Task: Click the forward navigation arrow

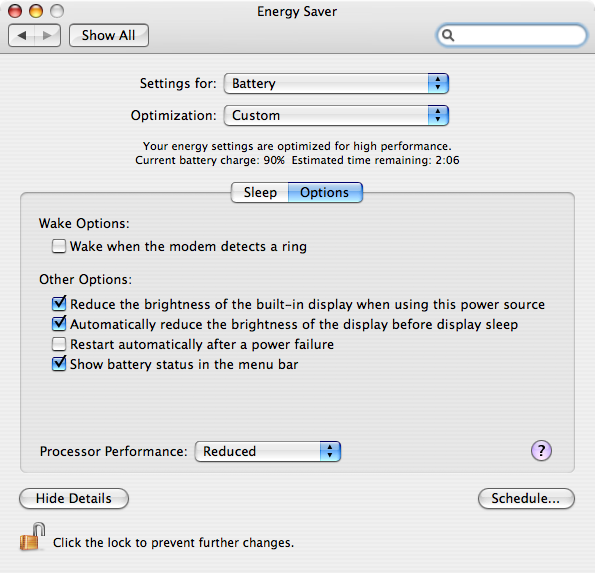Action: pos(47,36)
